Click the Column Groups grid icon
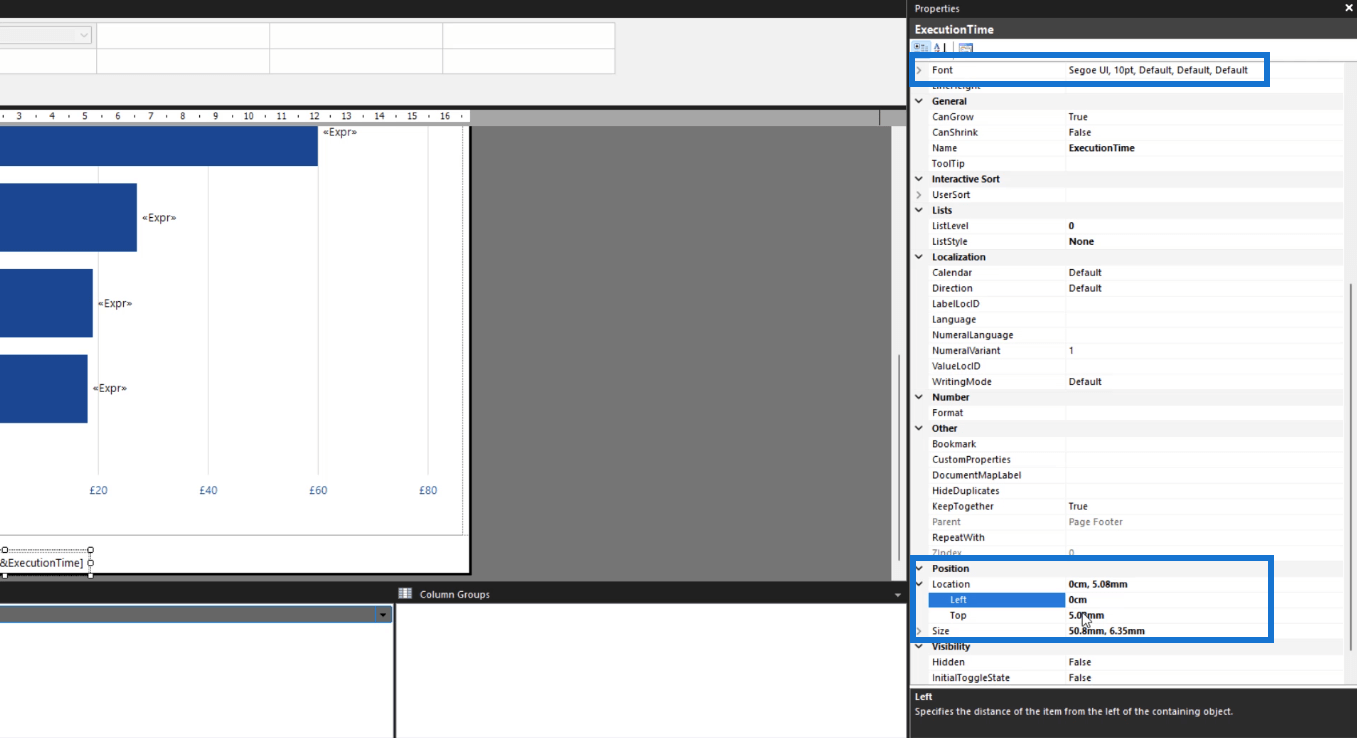 (405, 594)
